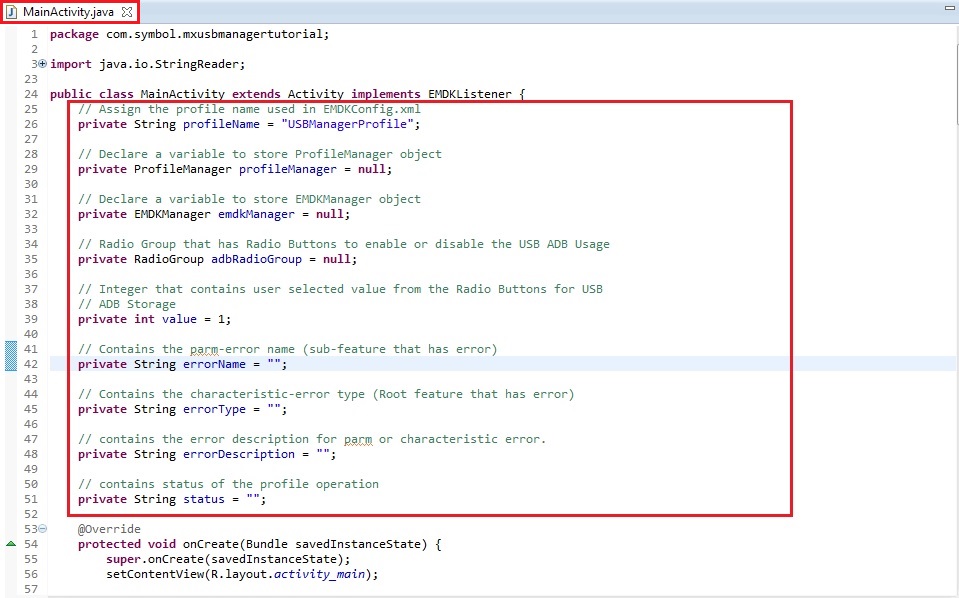The height and width of the screenshot is (598, 959).
Task: Click the underlined word parm on line 41
Action: pos(202,349)
